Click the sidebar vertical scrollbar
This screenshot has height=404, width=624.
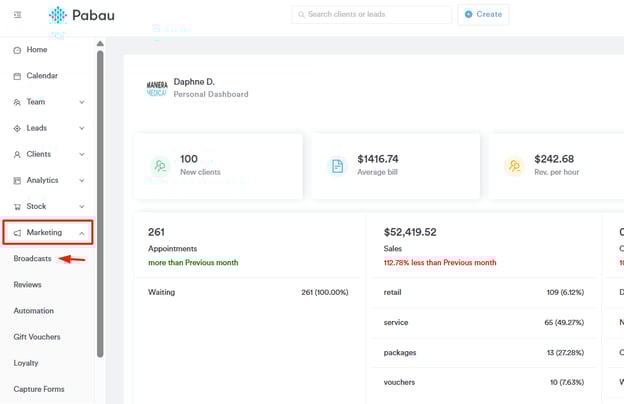100,200
